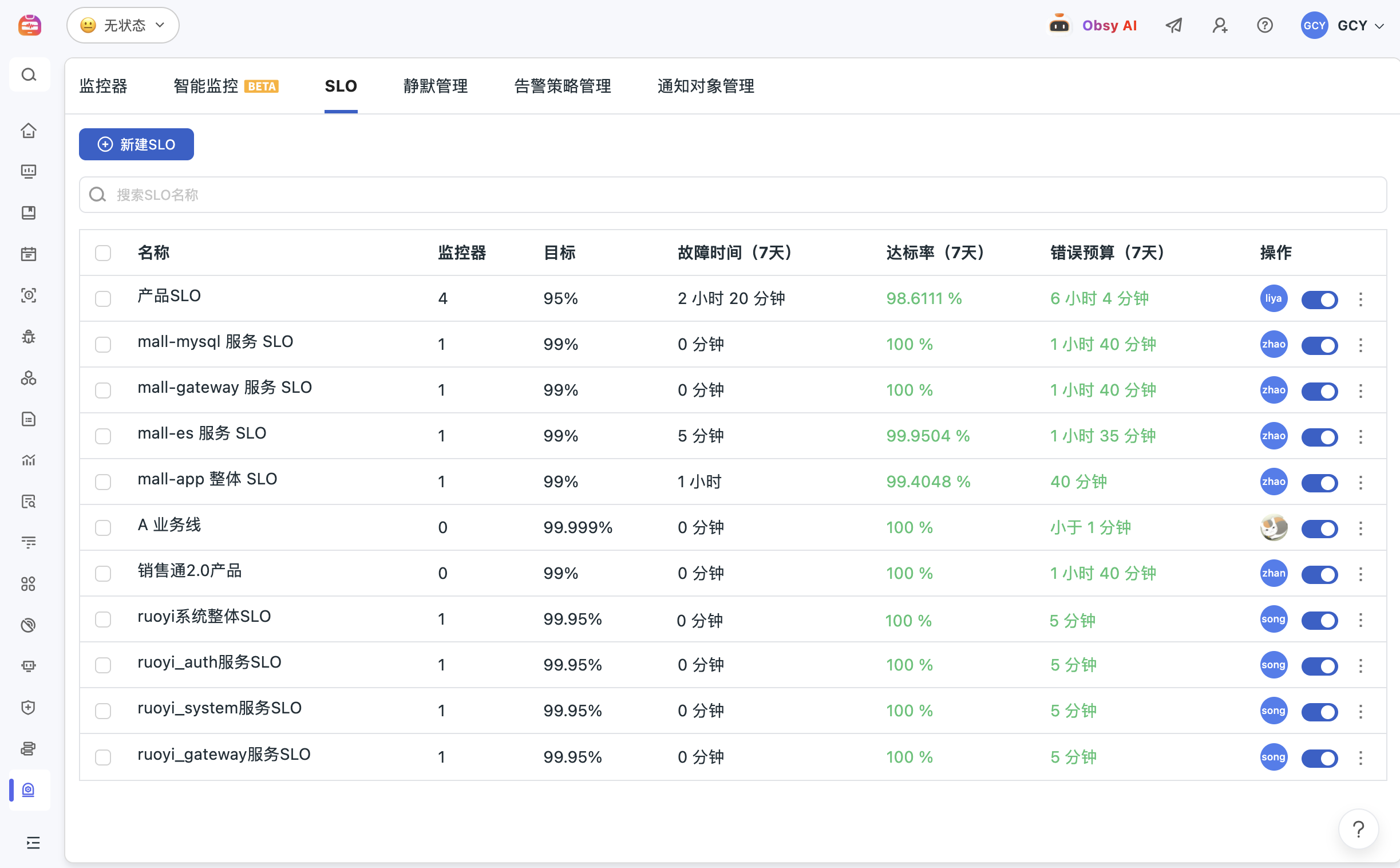Screen dimensions: 1400x868
Task: Click zhan avatar in 销售通2.0产品 row
Action: (x=1273, y=573)
